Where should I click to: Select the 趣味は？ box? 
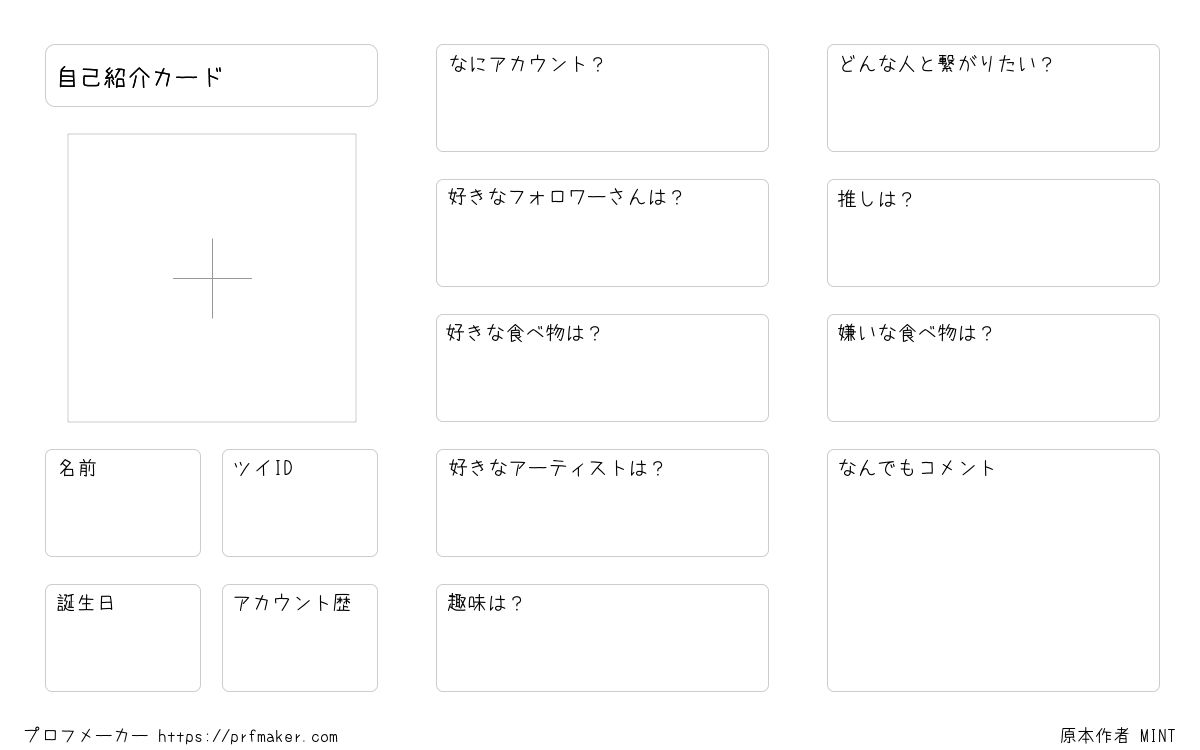(x=602, y=638)
